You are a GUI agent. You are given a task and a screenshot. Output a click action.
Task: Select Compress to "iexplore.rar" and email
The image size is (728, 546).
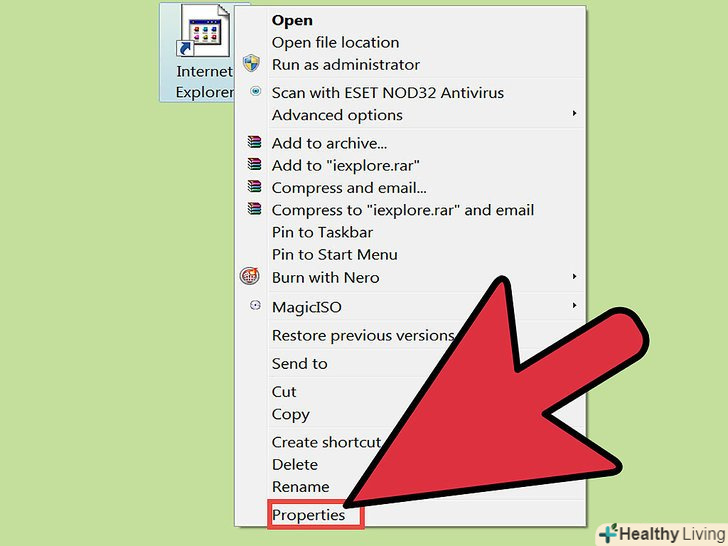(x=403, y=210)
